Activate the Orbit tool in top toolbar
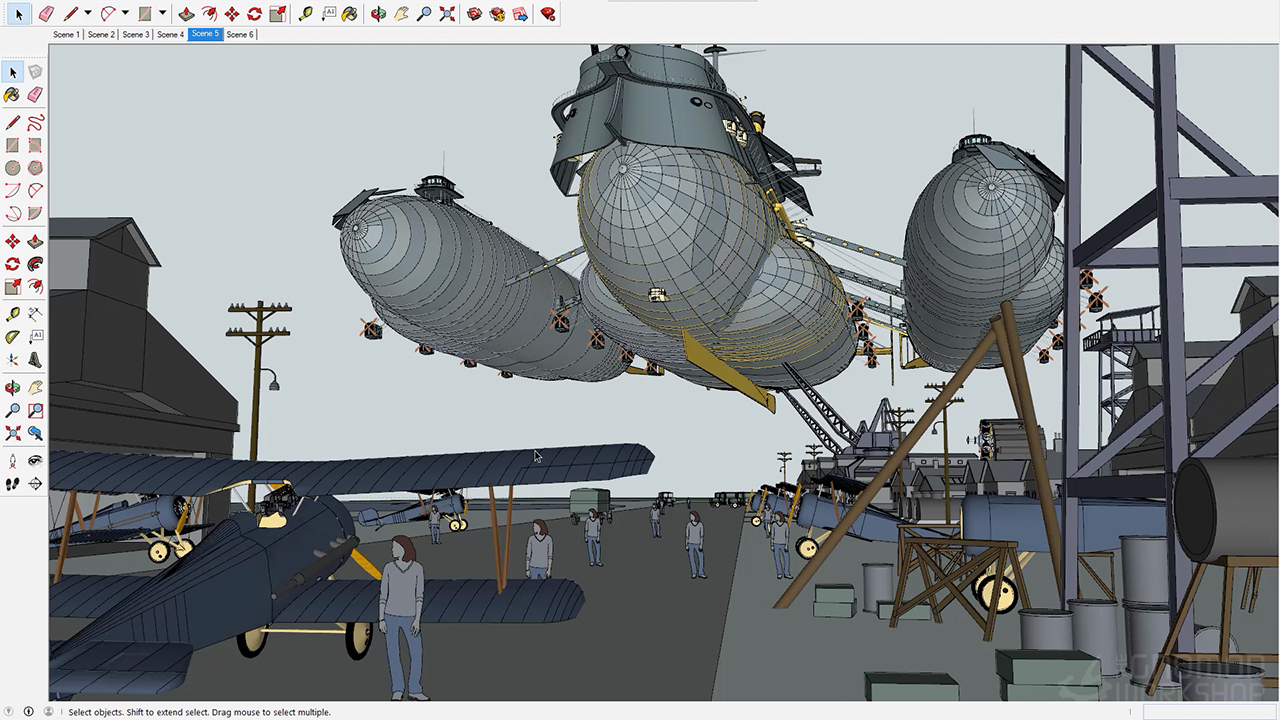 [378, 14]
